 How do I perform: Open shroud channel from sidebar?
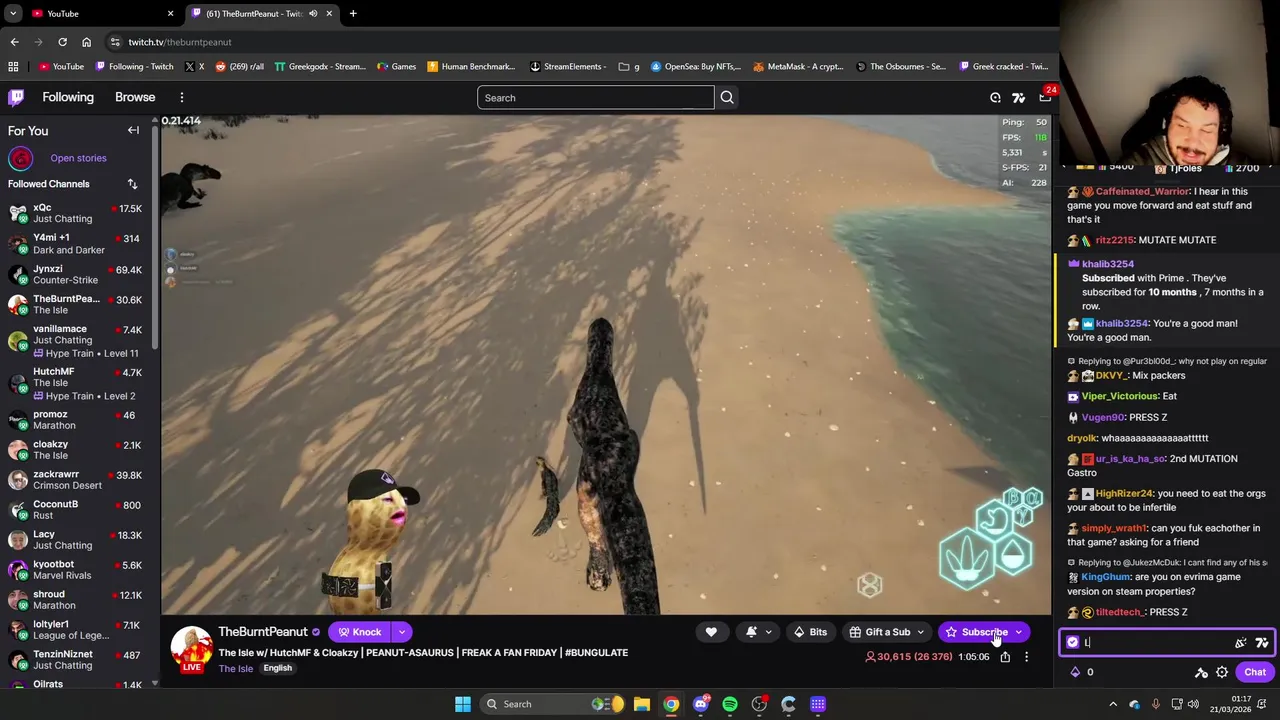(x=76, y=599)
